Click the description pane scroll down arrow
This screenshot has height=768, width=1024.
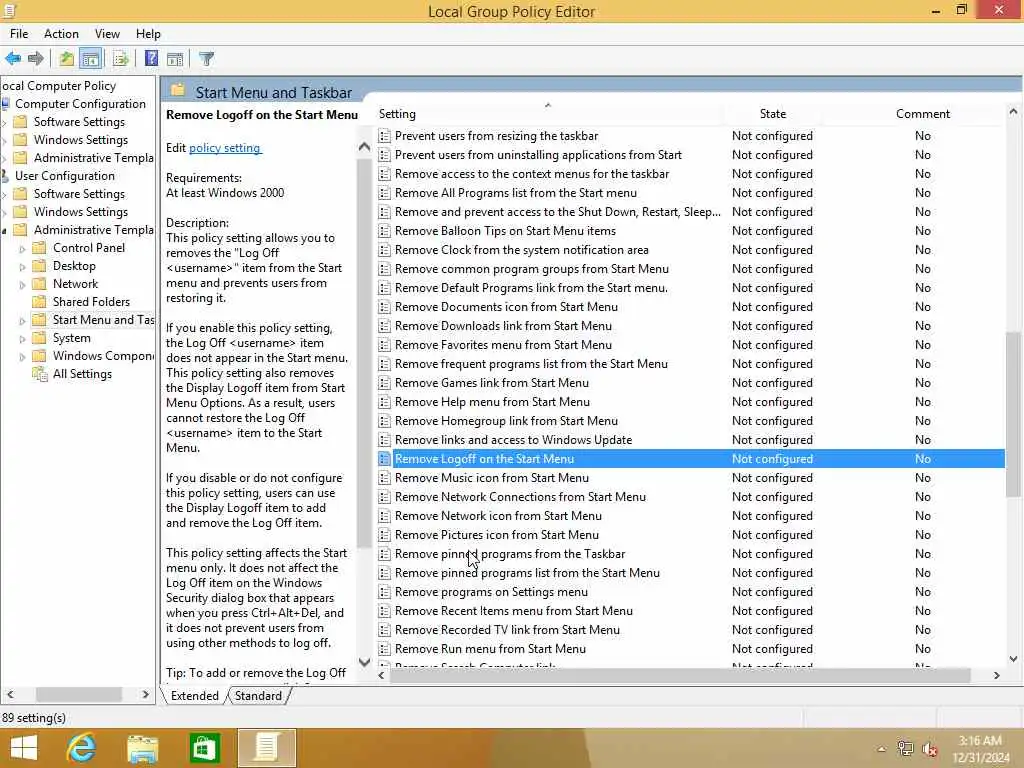click(x=364, y=662)
